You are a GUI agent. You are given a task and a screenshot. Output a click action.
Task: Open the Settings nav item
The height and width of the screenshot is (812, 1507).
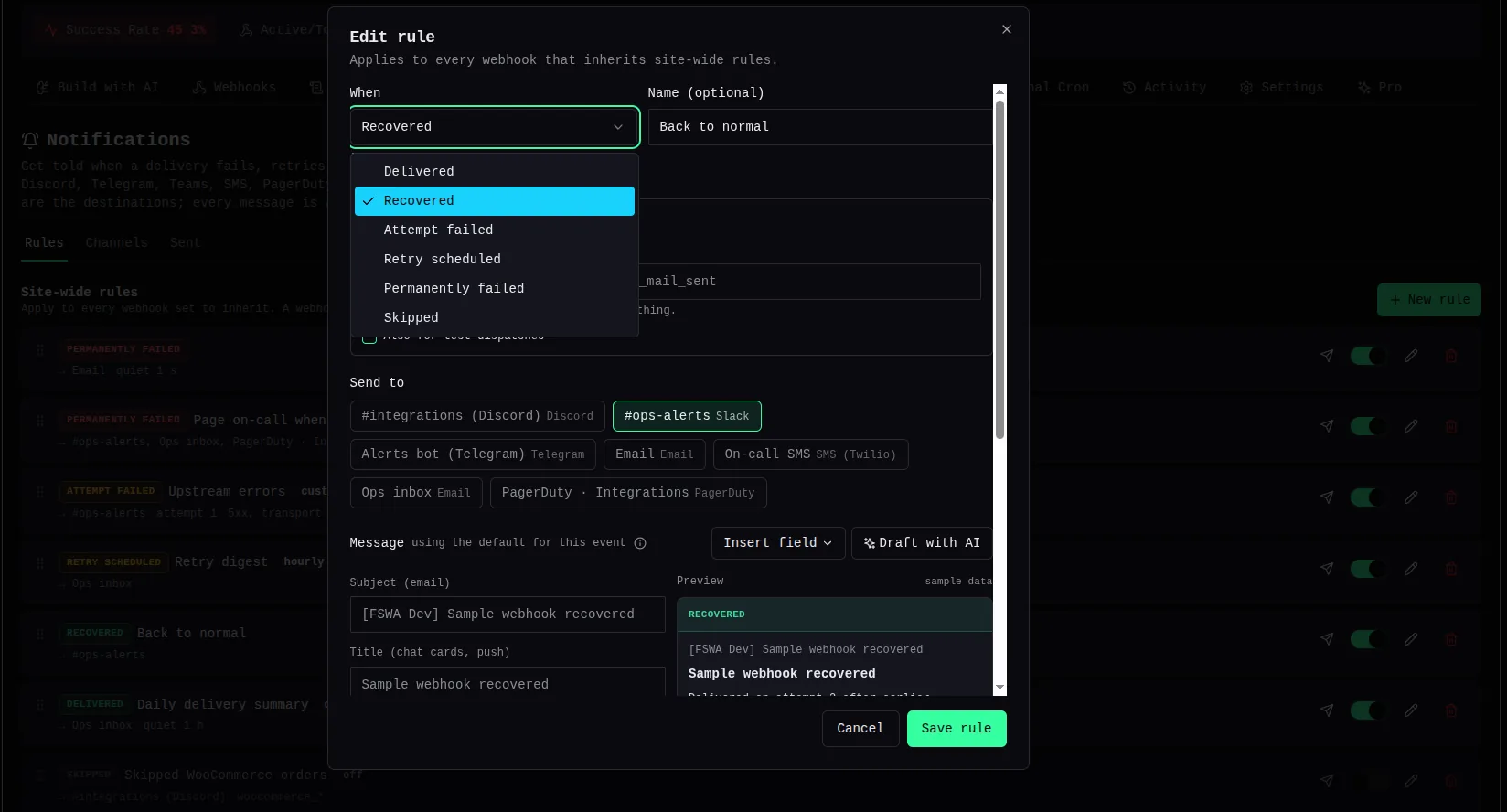pyautogui.click(x=1281, y=88)
